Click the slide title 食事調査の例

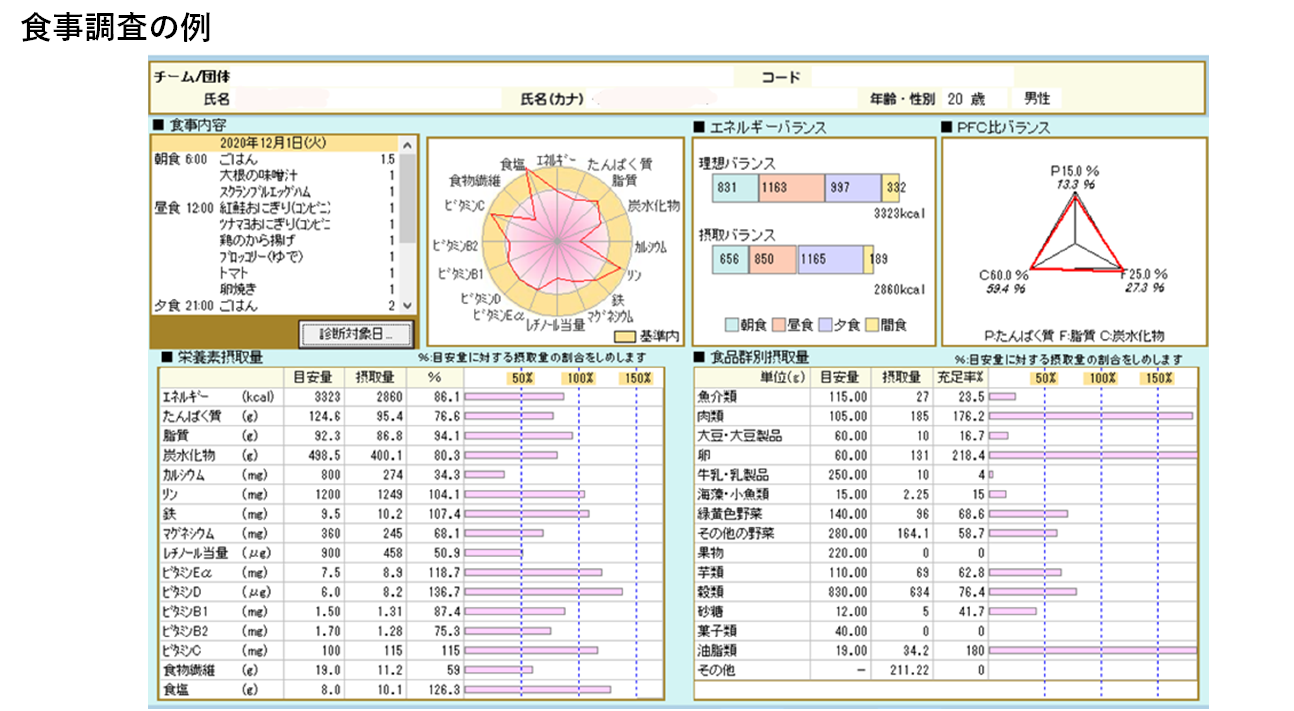click(x=116, y=27)
